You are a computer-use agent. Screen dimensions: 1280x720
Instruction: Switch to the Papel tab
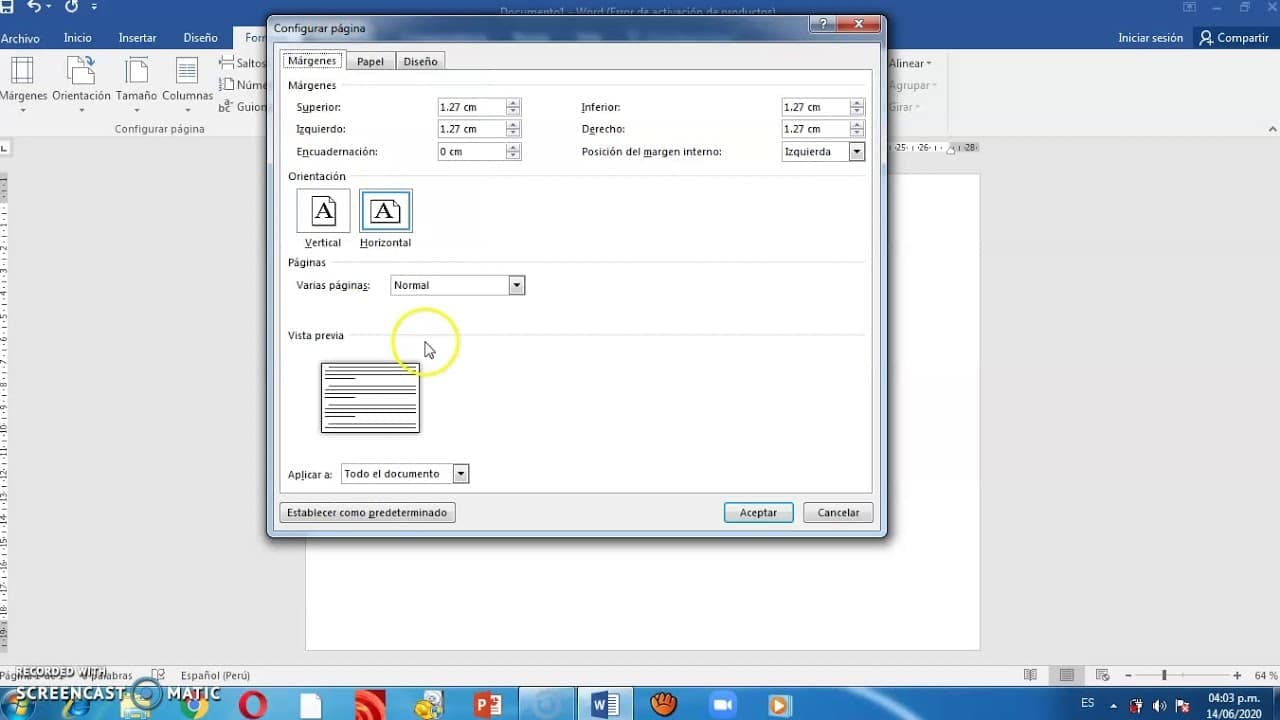370,61
